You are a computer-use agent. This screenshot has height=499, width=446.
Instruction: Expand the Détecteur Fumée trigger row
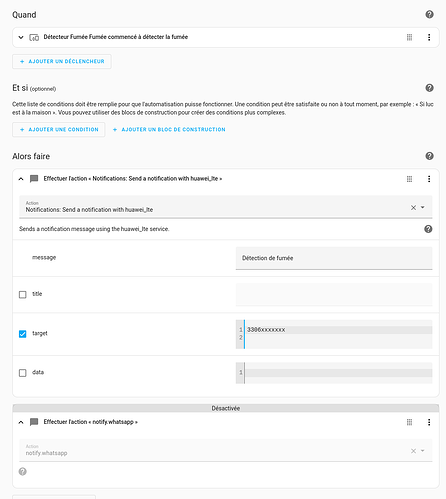pyautogui.click(x=21, y=37)
